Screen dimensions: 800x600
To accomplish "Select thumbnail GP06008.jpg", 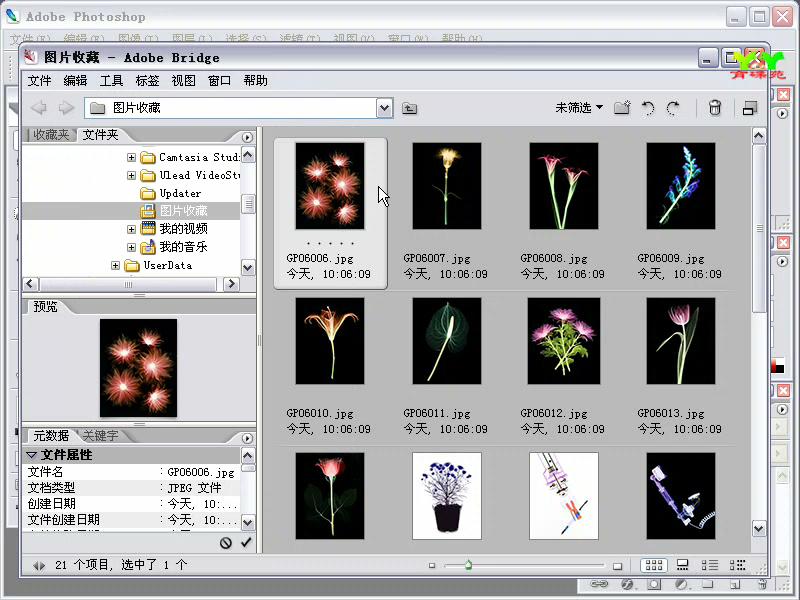I will (564, 186).
